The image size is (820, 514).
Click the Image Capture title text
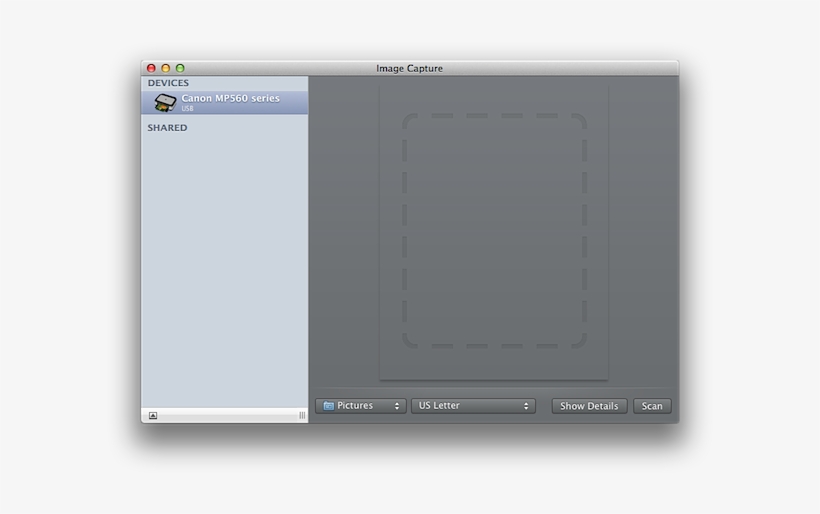[409, 68]
